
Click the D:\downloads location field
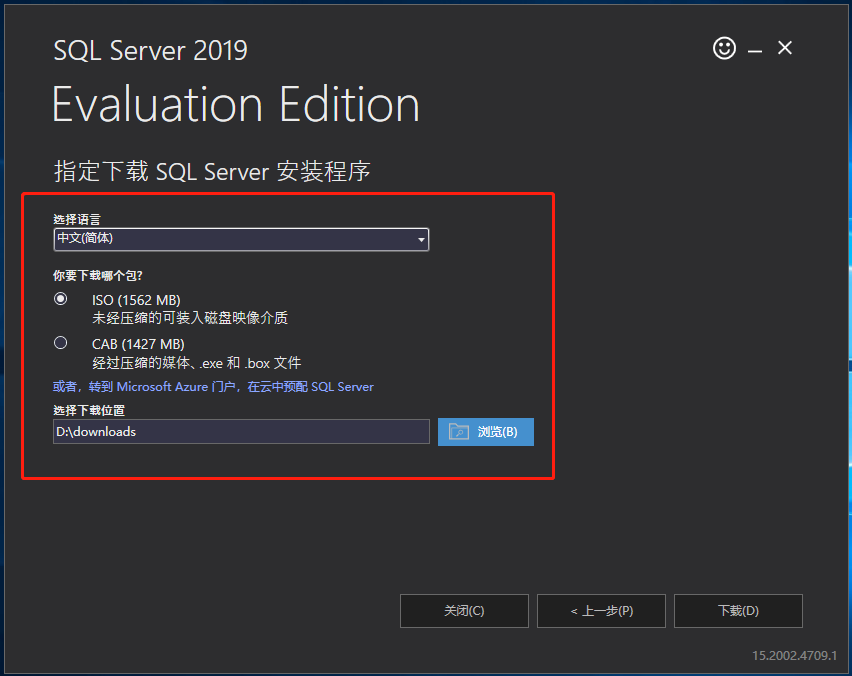point(241,431)
